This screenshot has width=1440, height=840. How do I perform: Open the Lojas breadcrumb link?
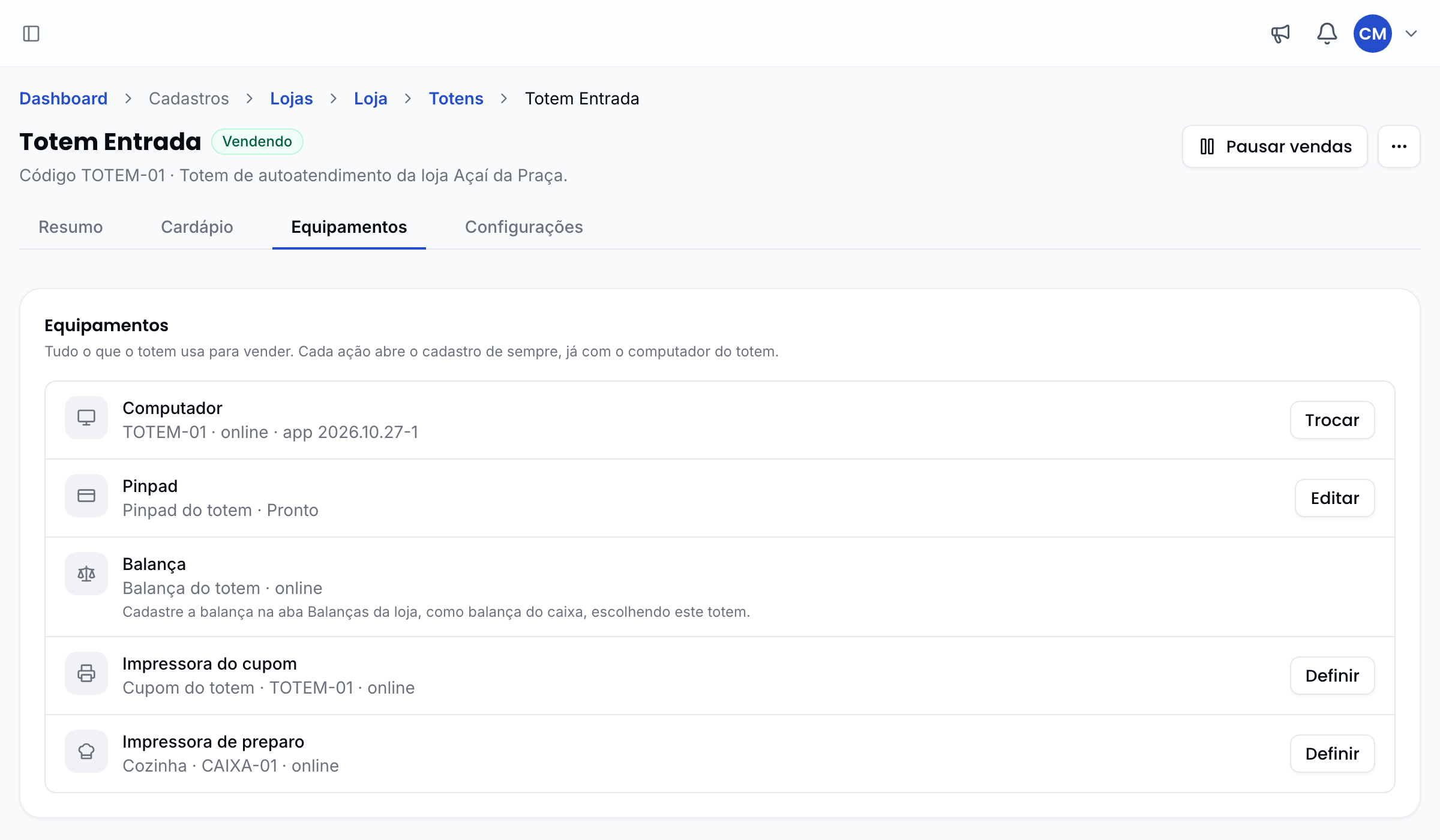(x=292, y=98)
